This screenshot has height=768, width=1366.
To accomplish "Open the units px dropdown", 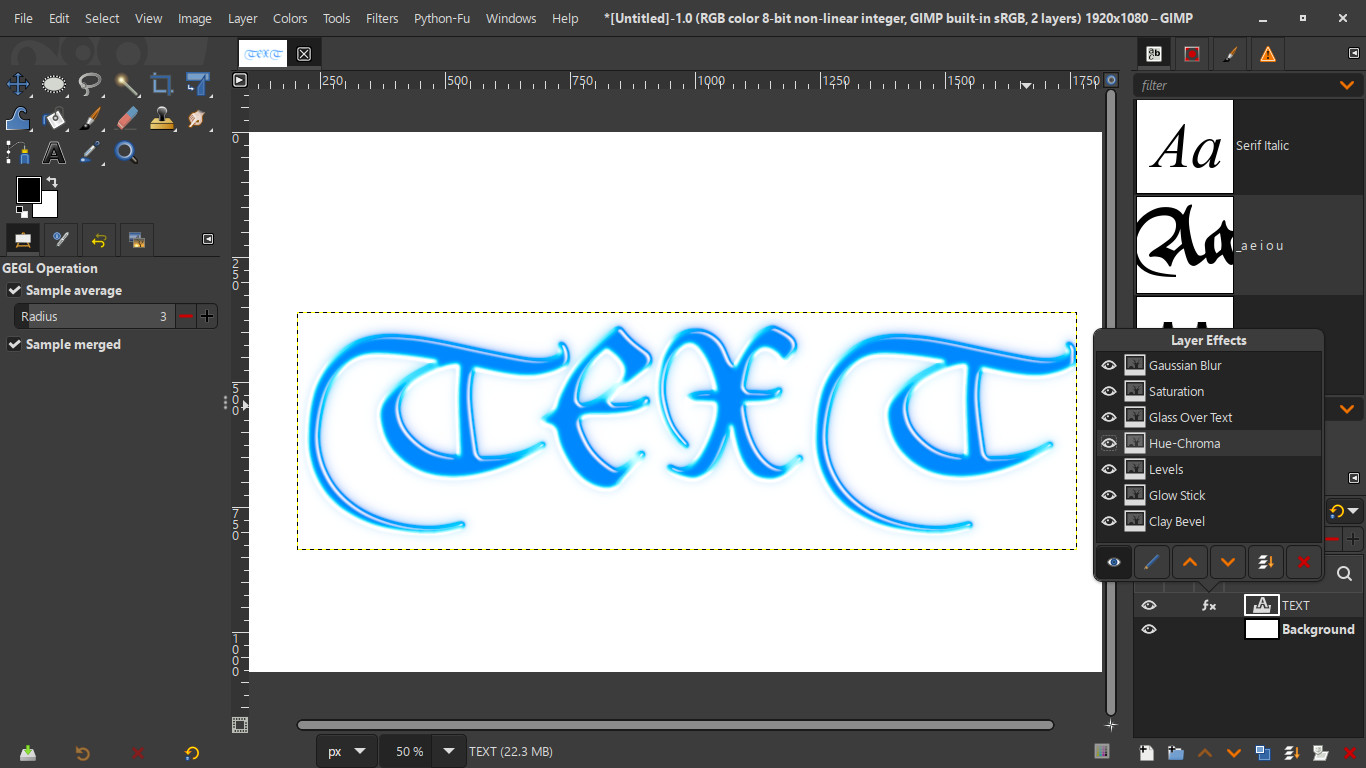I will coord(347,751).
